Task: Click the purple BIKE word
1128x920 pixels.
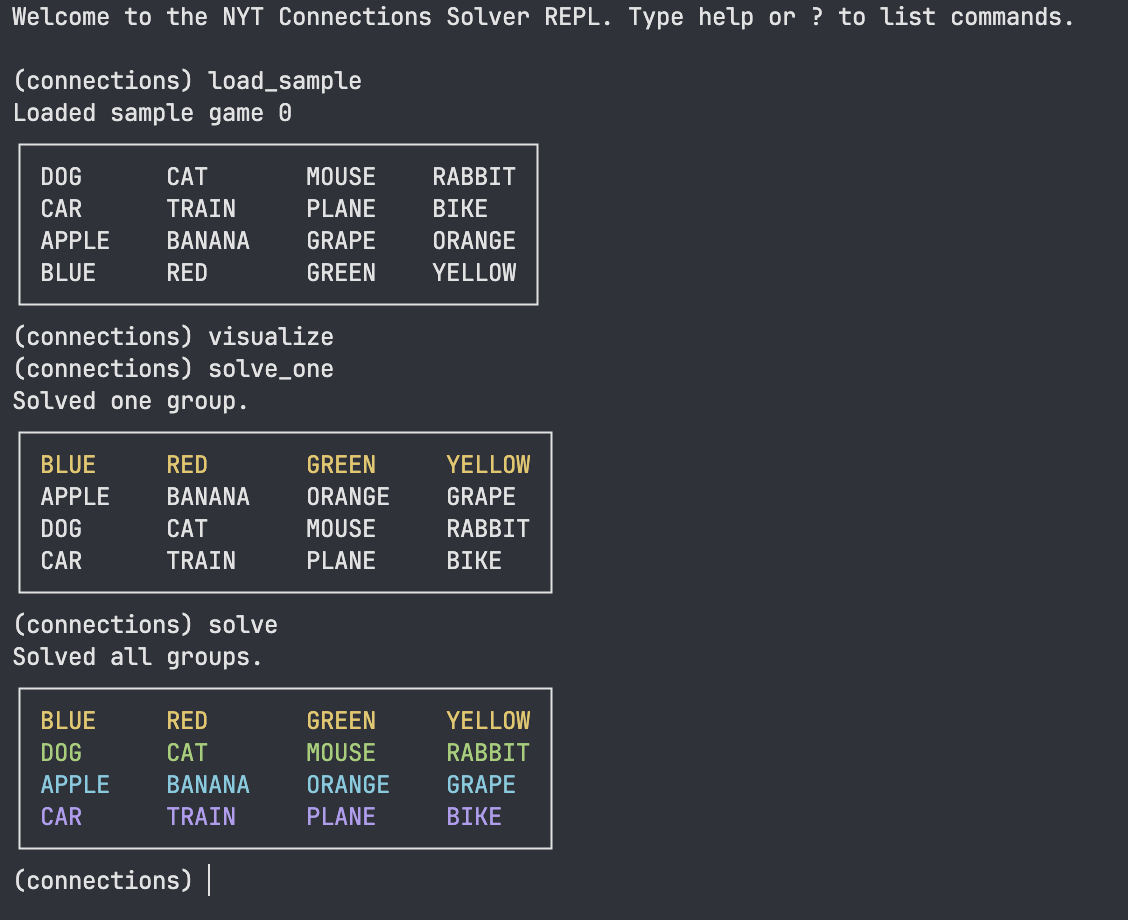Action: click(x=474, y=816)
